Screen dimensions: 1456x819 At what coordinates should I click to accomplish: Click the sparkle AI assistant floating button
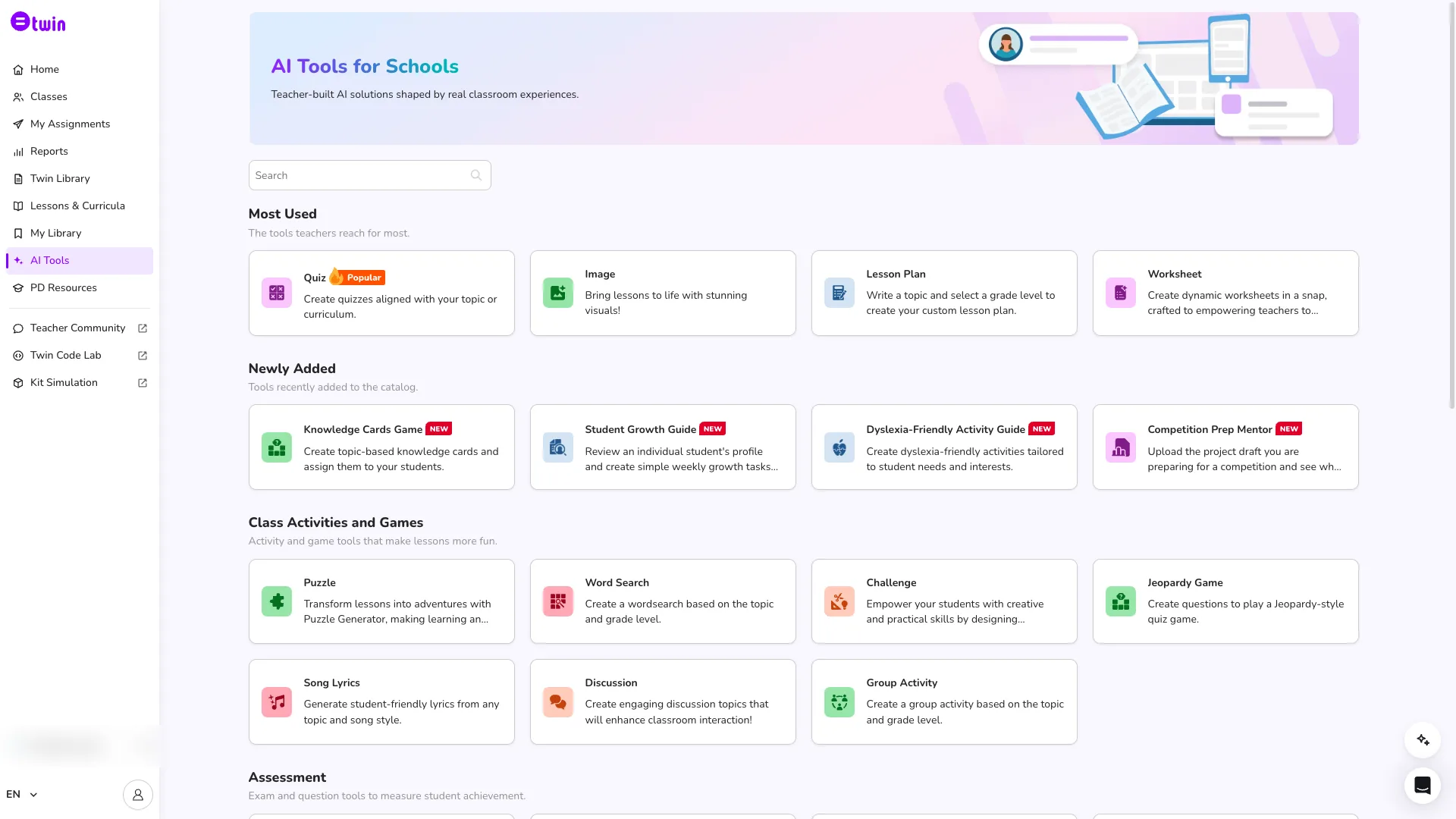click(1423, 740)
